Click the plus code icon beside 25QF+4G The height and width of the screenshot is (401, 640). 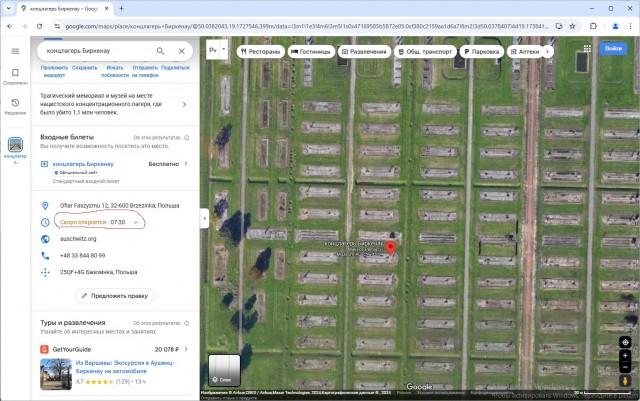click(x=45, y=272)
